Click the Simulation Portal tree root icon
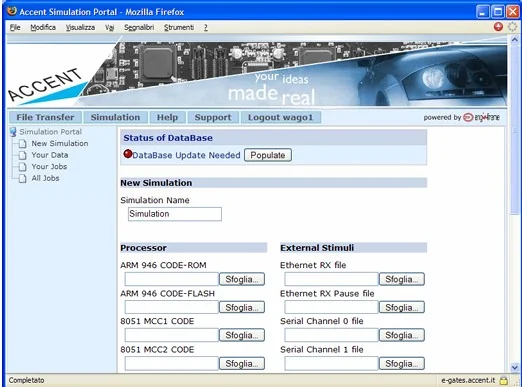This screenshot has height=387, width=522. pyautogui.click(x=13, y=132)
